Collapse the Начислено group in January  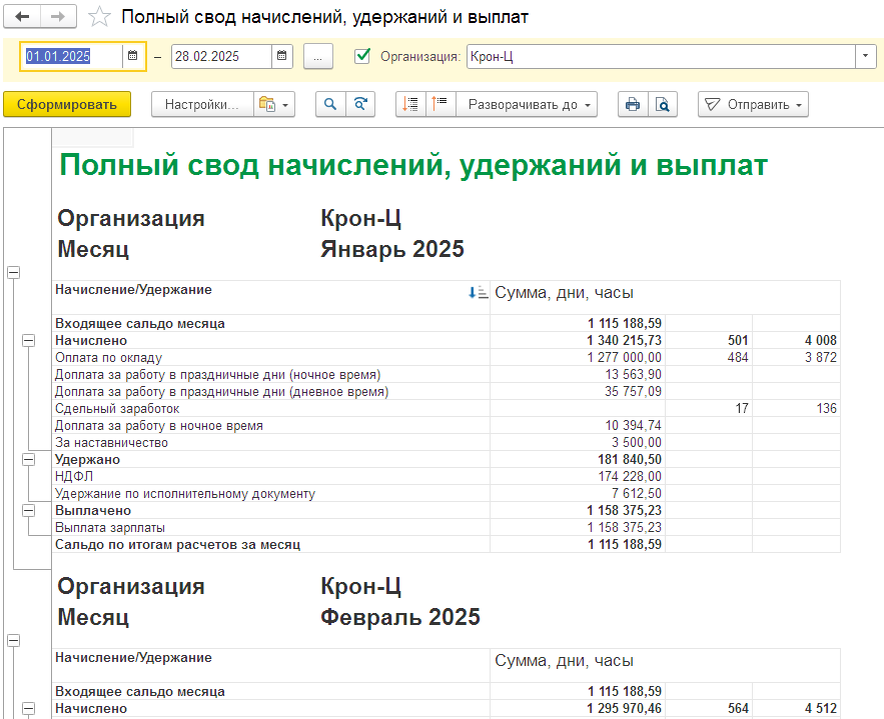pyautogui.click(x=28, y=341)
